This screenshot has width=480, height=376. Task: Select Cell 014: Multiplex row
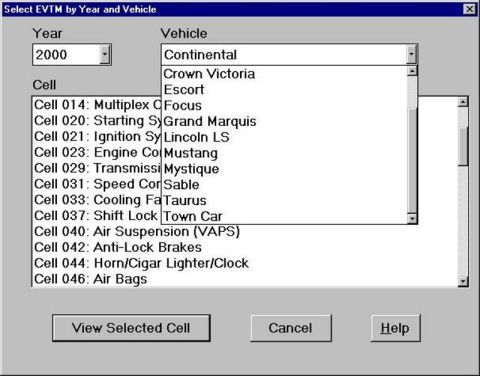[x=97, y=105]
